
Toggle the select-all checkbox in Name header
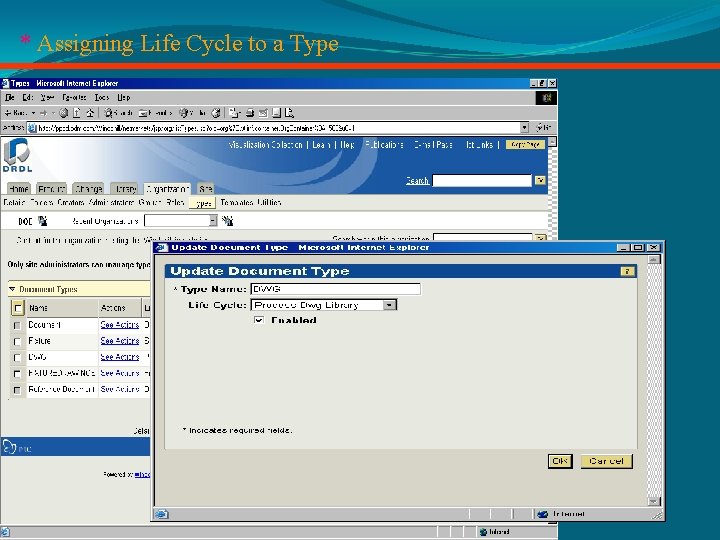click(x=17, y=308)
